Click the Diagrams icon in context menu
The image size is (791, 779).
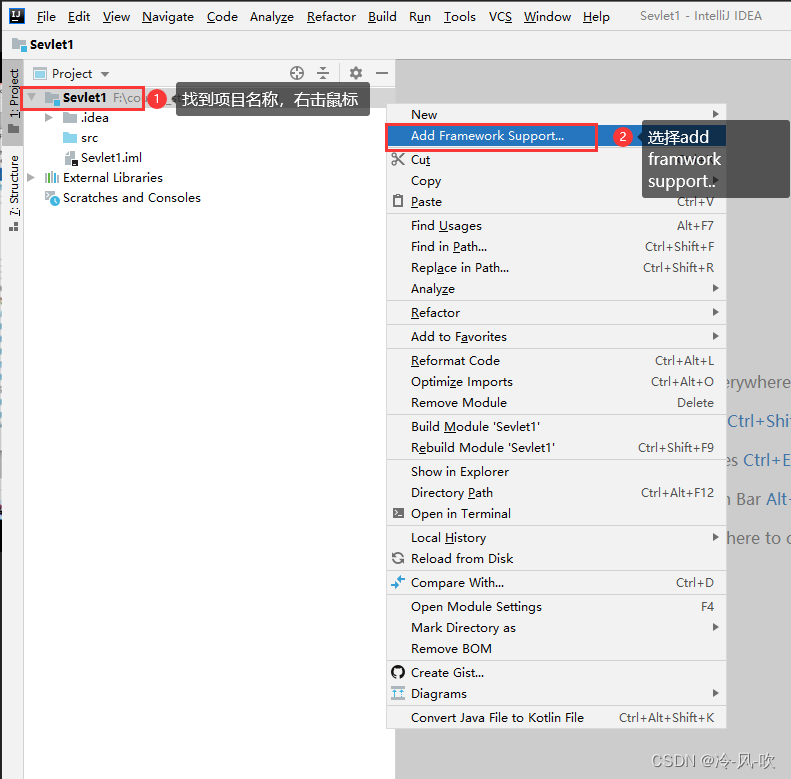coord(398,693)
